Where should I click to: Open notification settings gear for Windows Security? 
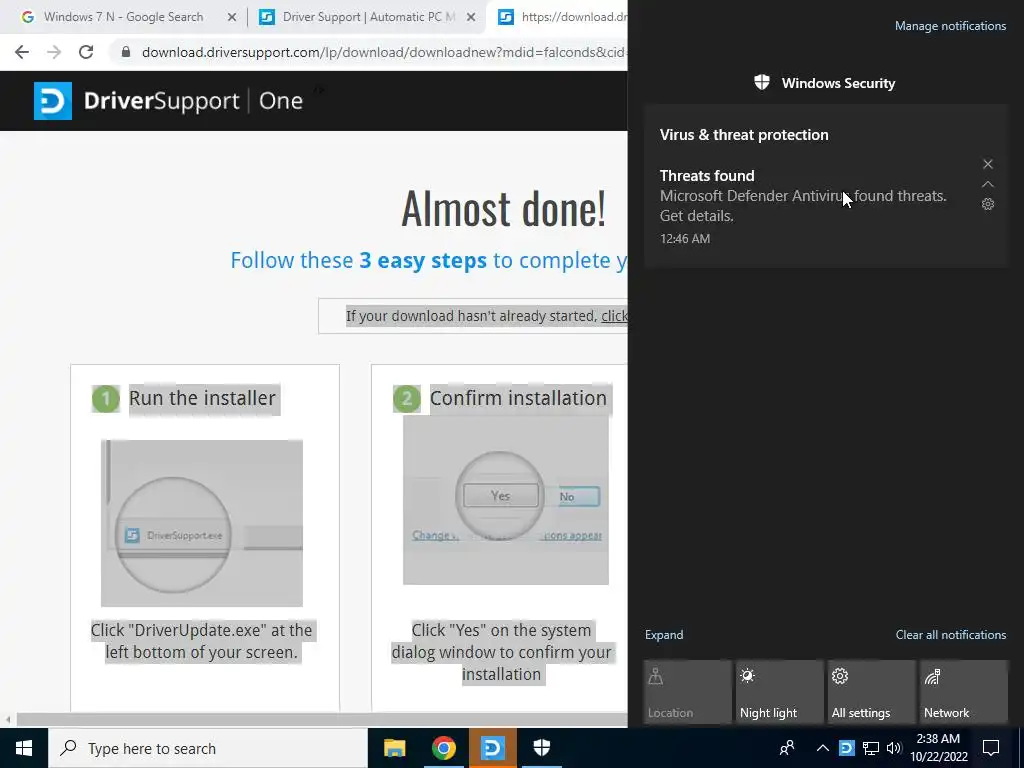tap(987, 204)
